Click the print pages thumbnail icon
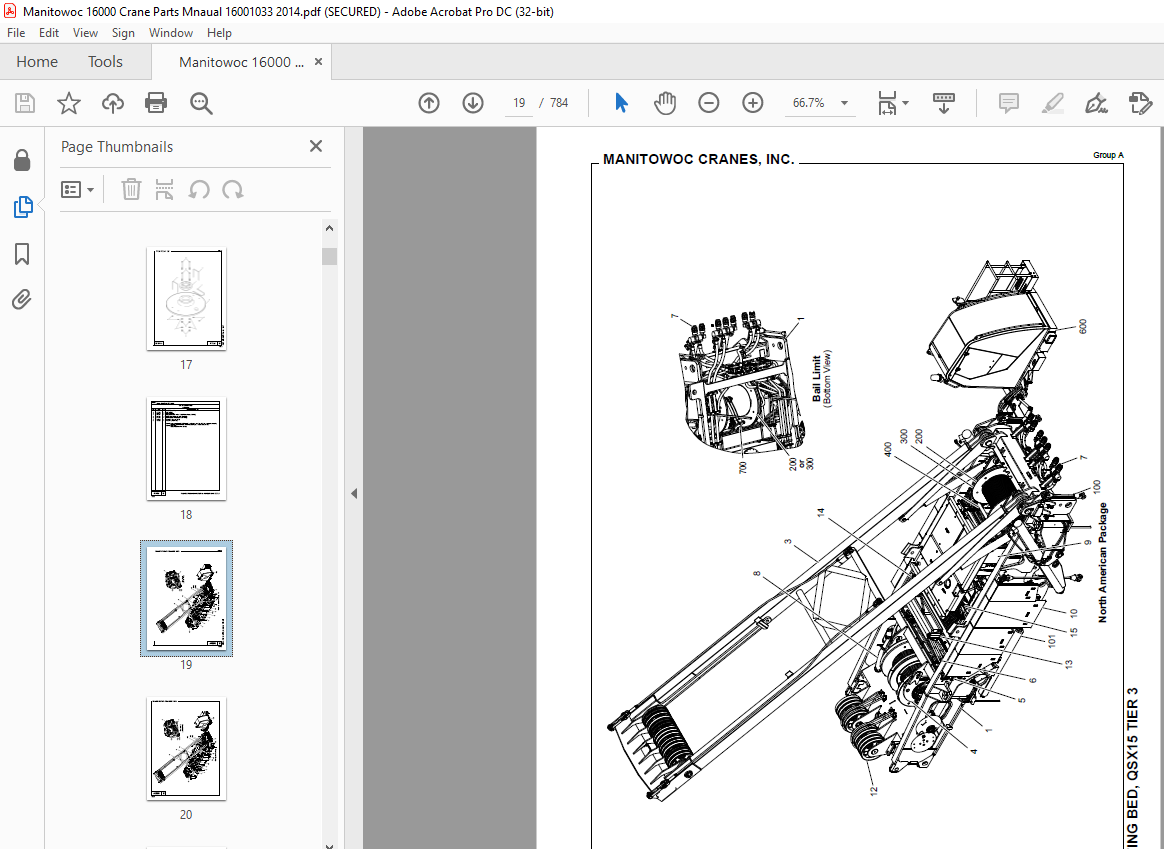 [164, 189]
